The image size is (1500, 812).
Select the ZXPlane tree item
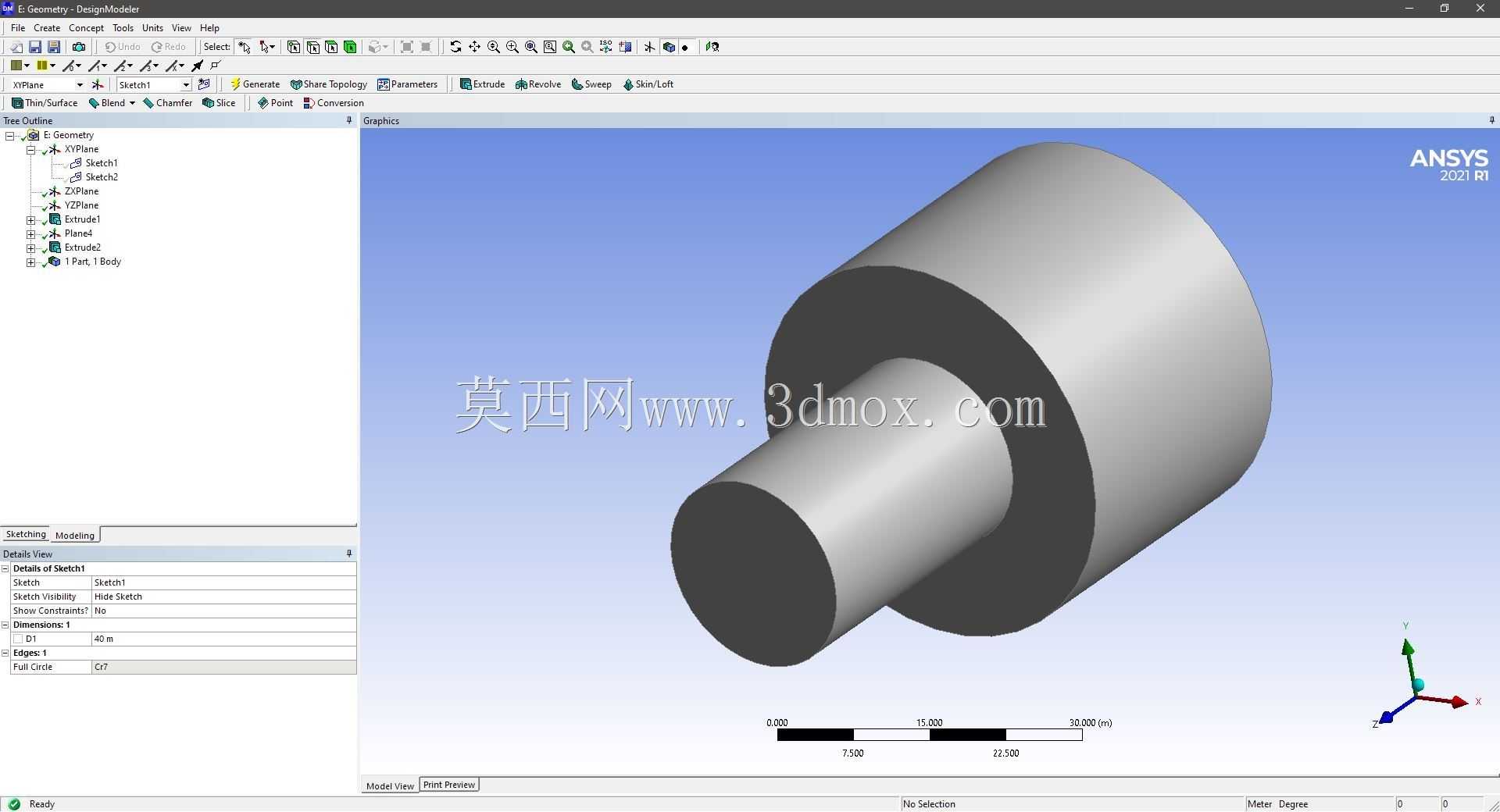[x=81, y=191]
